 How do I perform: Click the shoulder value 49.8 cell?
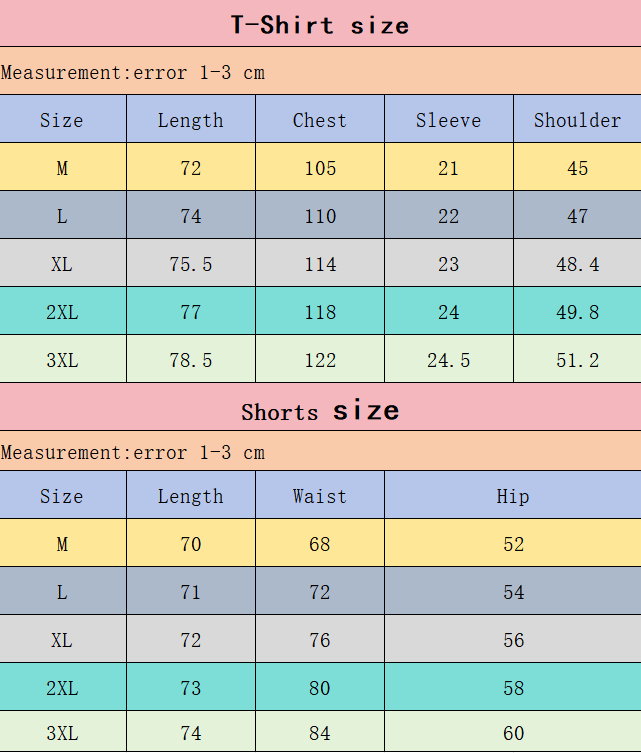point(577,312)
